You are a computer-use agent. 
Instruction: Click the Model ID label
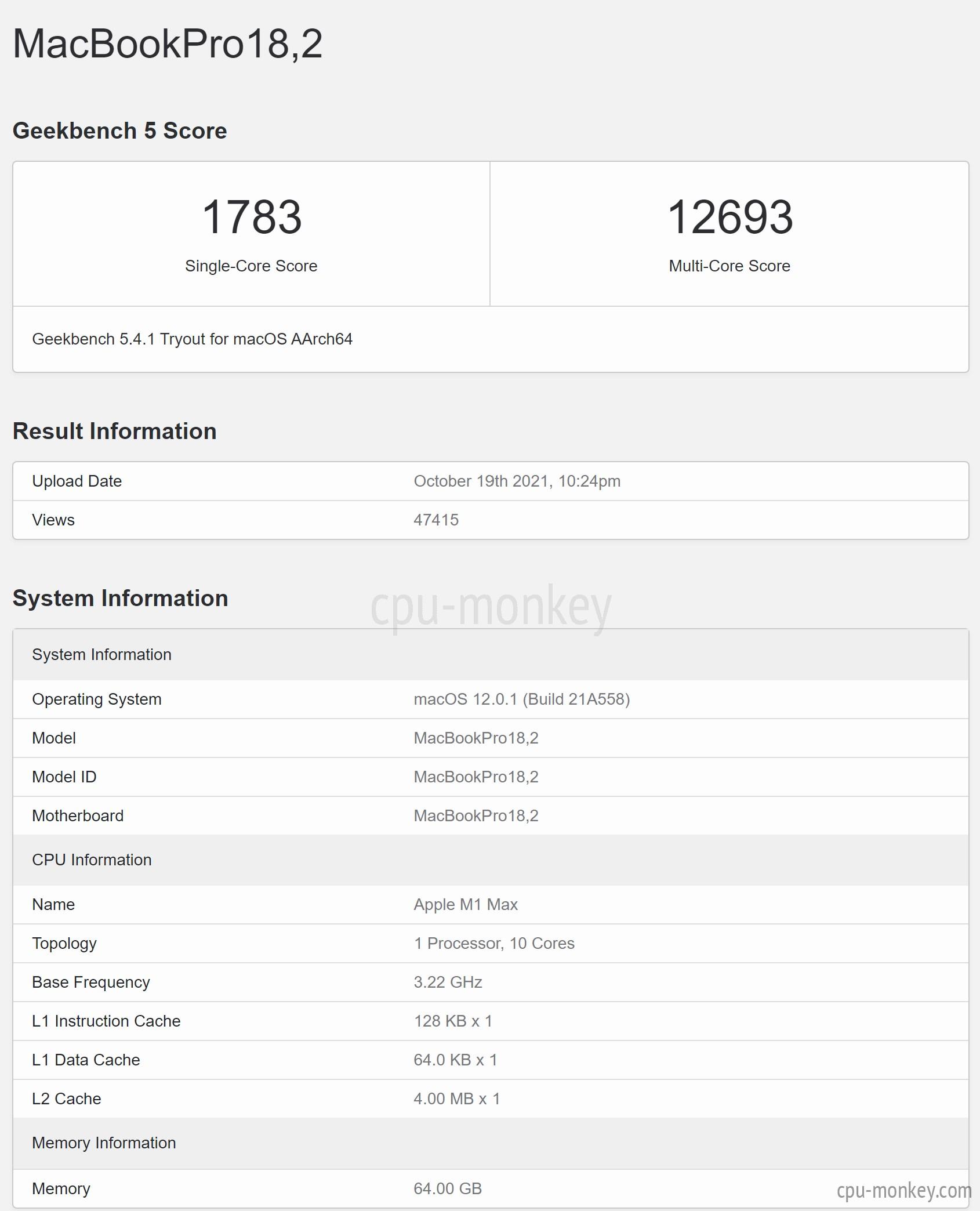tap(64, 777)
